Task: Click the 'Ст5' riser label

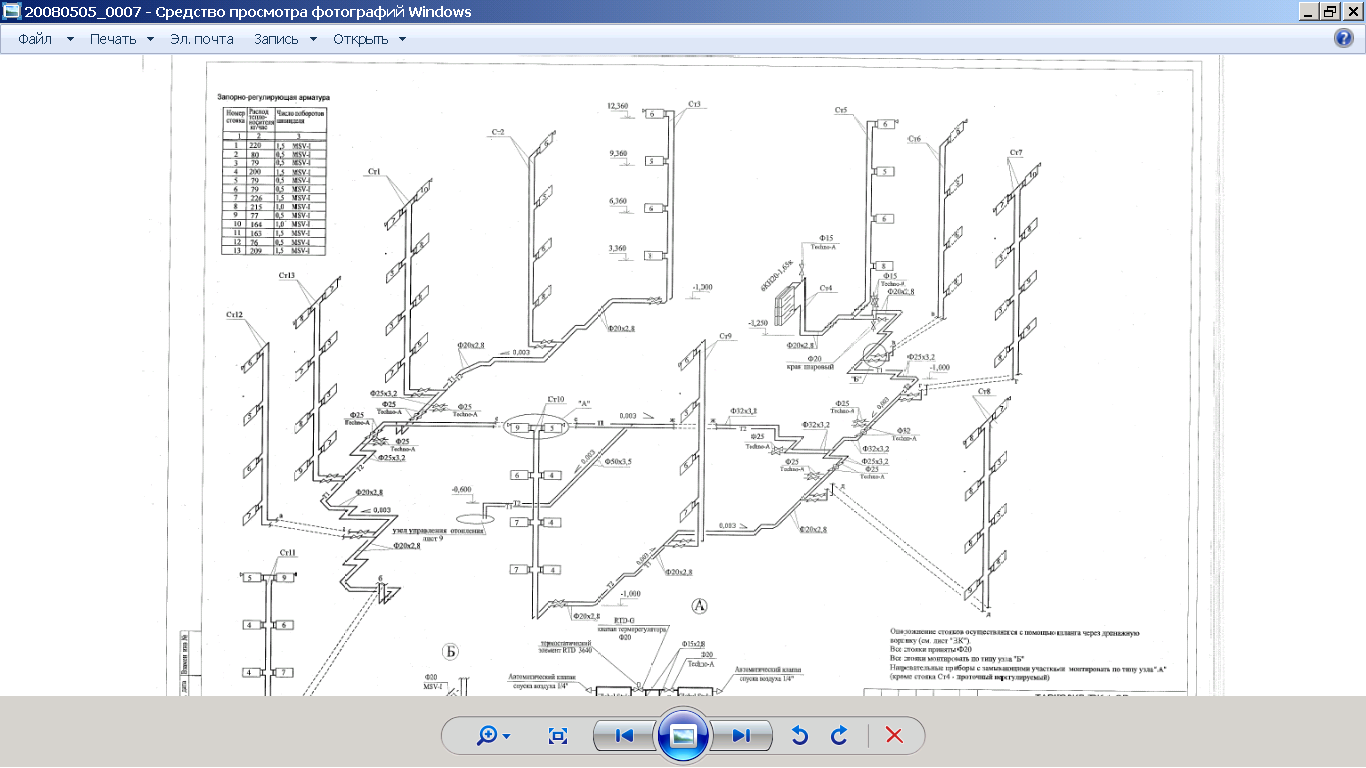Action: (842, 110)
